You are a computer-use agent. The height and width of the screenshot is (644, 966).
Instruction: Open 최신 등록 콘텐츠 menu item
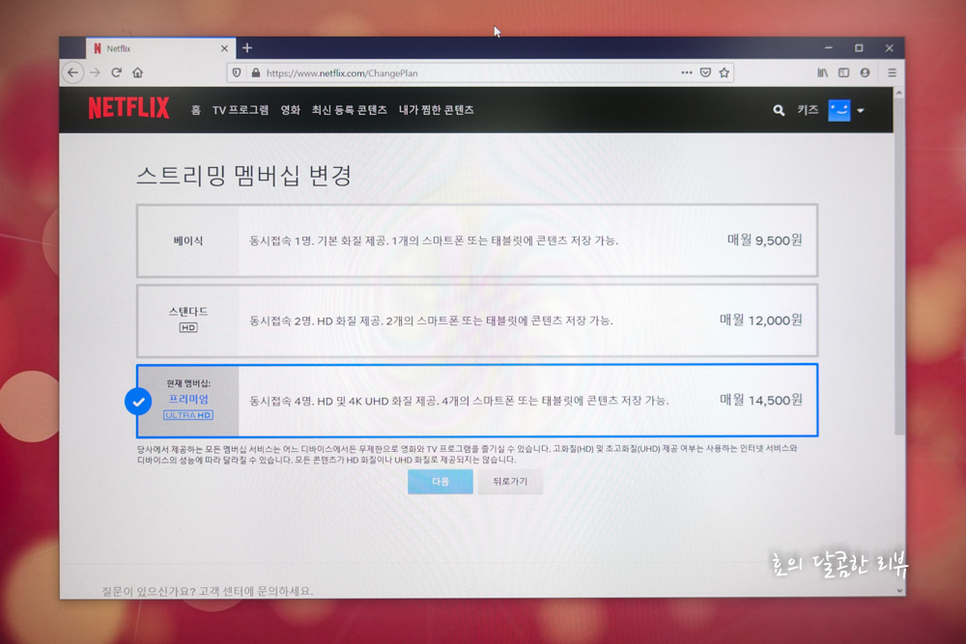349,110
